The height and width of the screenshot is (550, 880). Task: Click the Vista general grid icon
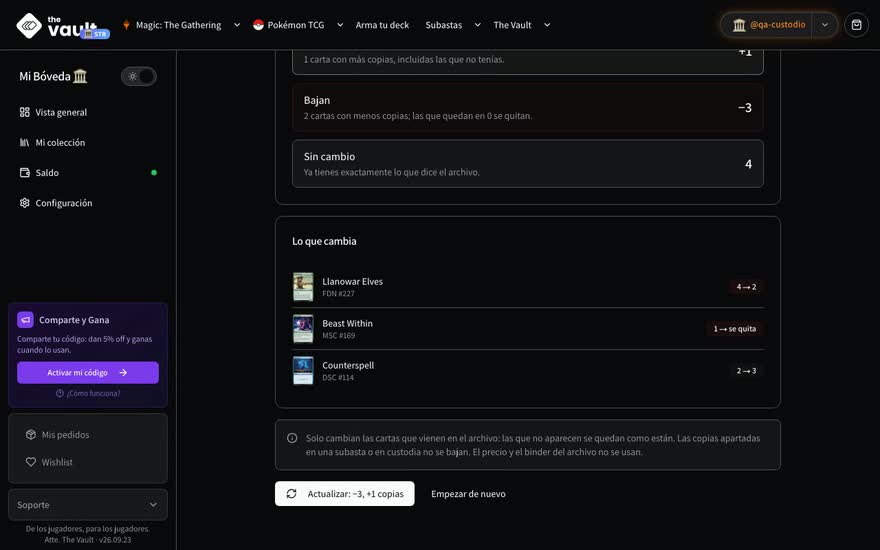tap(25, 112)
